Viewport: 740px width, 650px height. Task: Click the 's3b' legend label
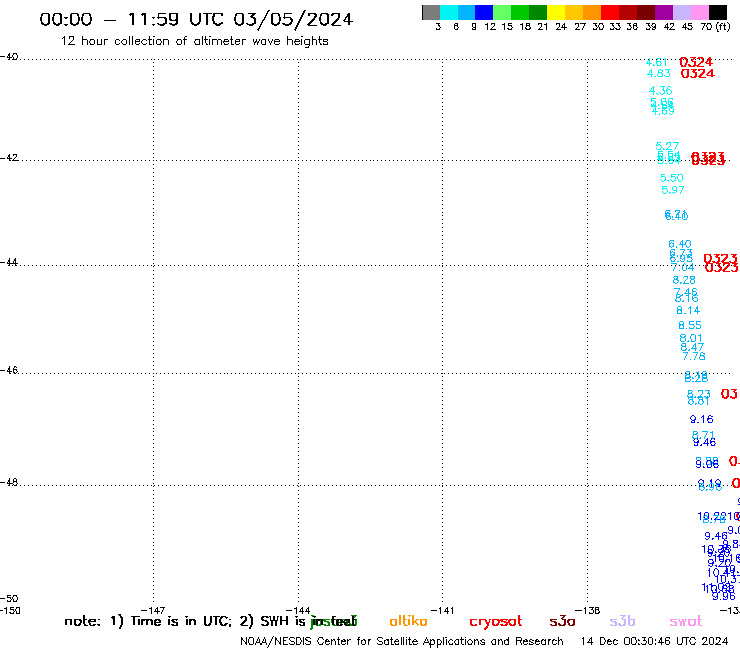[622, 621]
